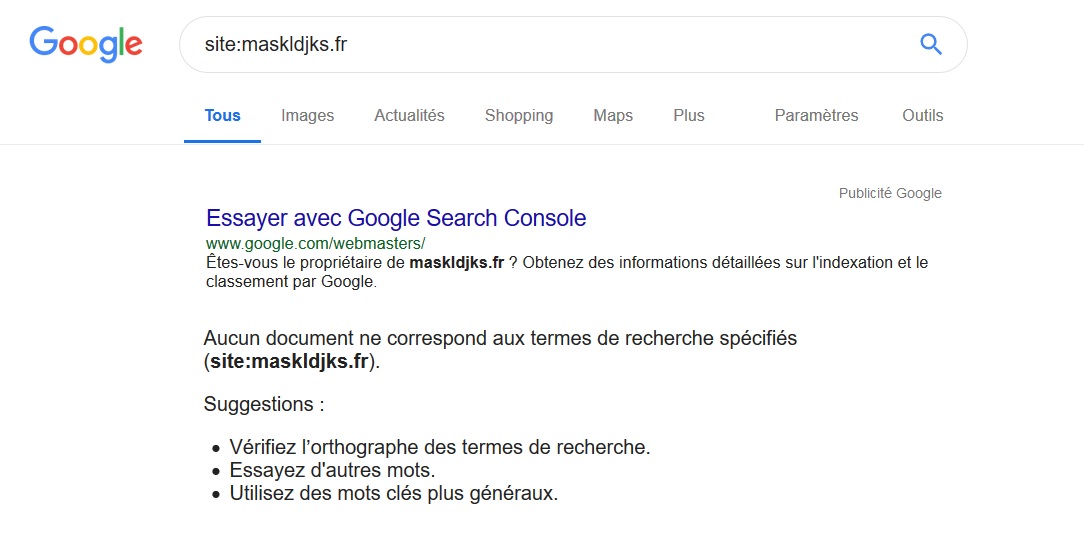Image resolution: width=1084 pixels, height=537 pixels.
Task: Switch to the Images tab
Action: (307, 116)
